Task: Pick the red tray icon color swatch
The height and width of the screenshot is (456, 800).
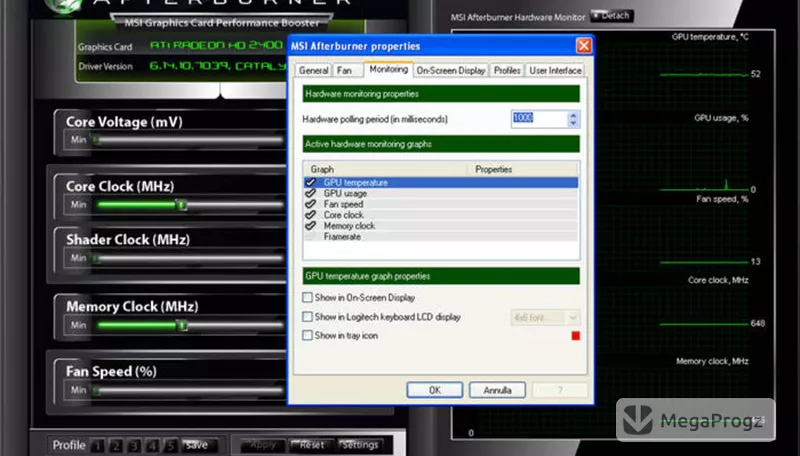Action: tap(576, 336)
